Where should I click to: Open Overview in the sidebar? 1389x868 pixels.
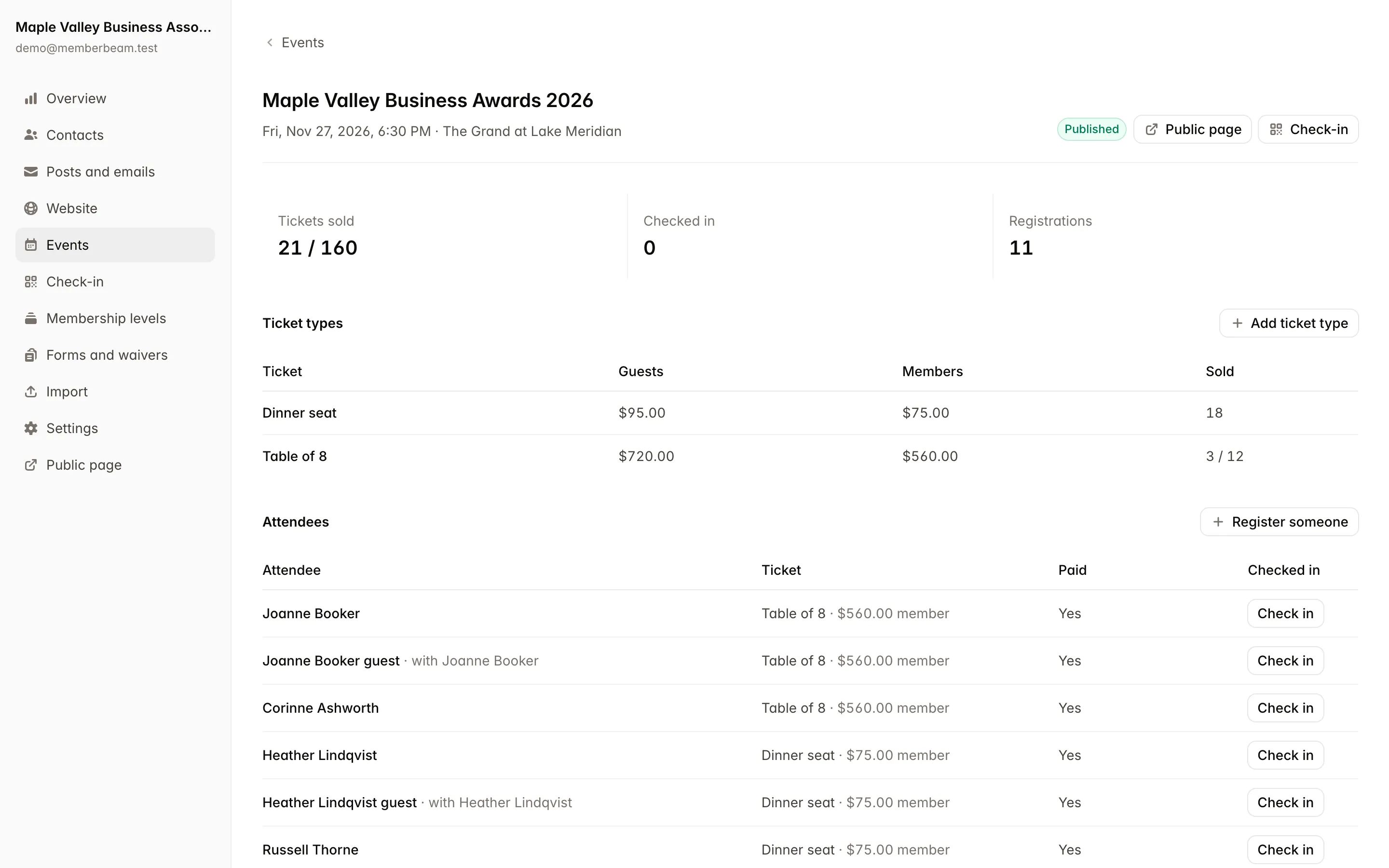115,99
